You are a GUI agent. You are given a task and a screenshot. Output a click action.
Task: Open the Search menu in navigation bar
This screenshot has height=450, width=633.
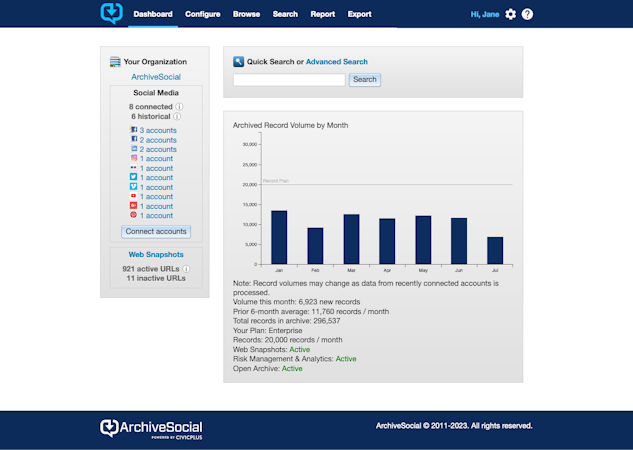tap(285, 14)
